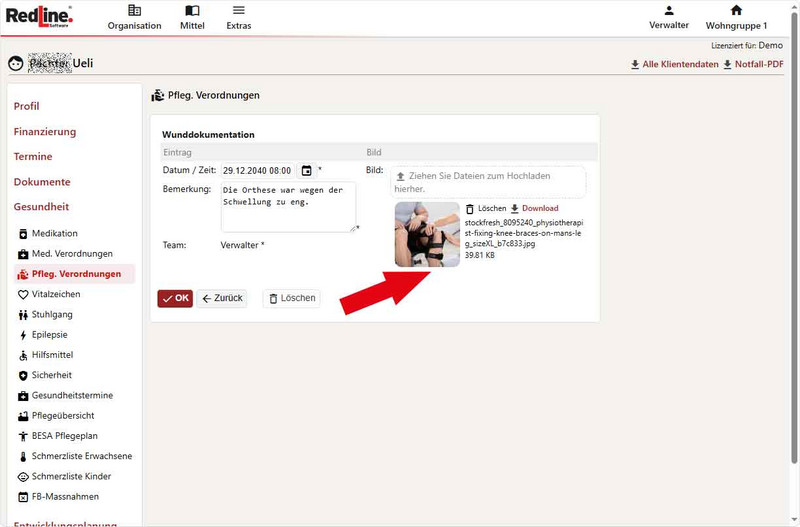Click the file upload drop zone
Image resolution: width=800 pixels, height=527 pixels.
pos(487,181)
